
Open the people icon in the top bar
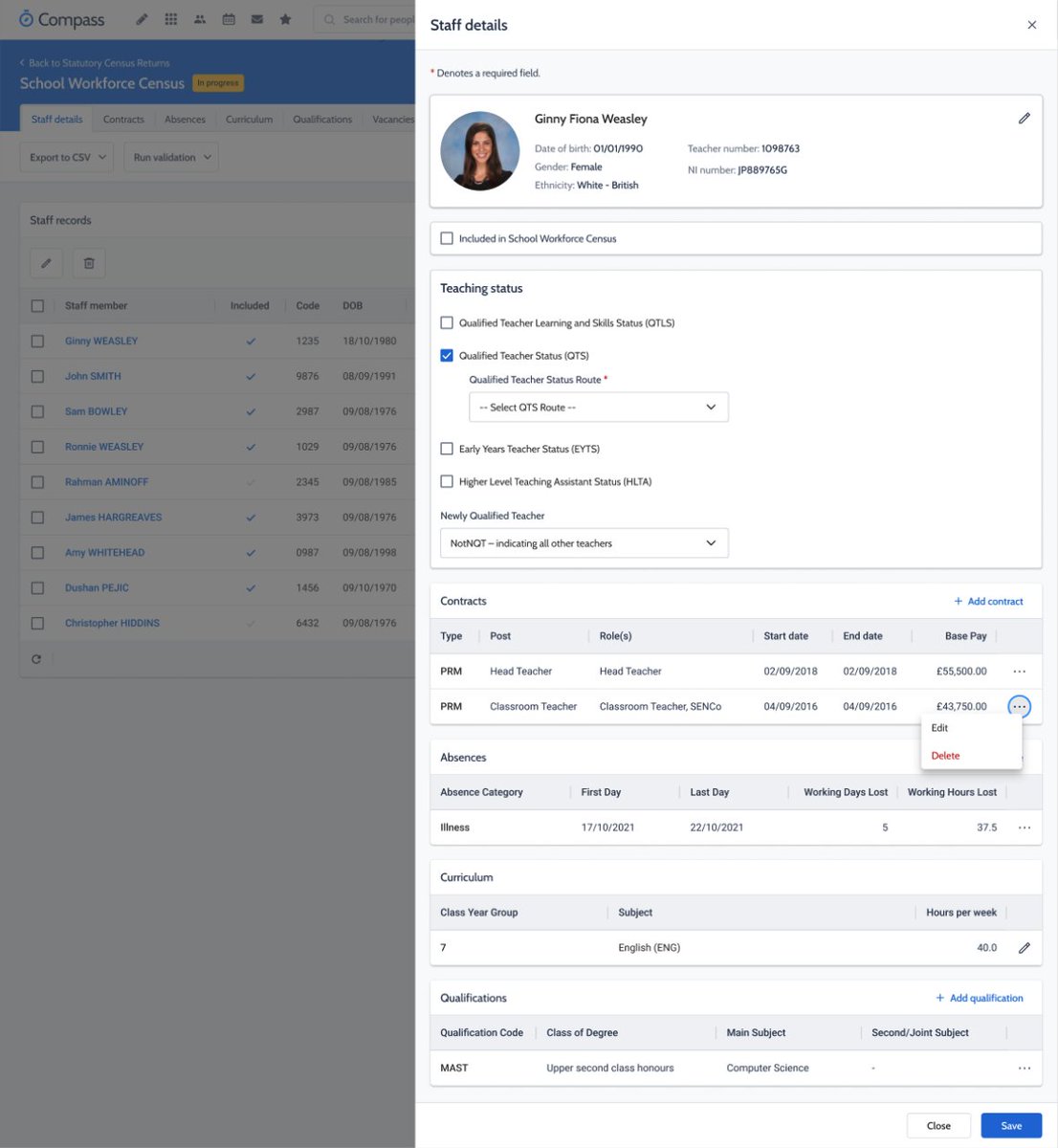pyautogui.click(x=199, y=18)
